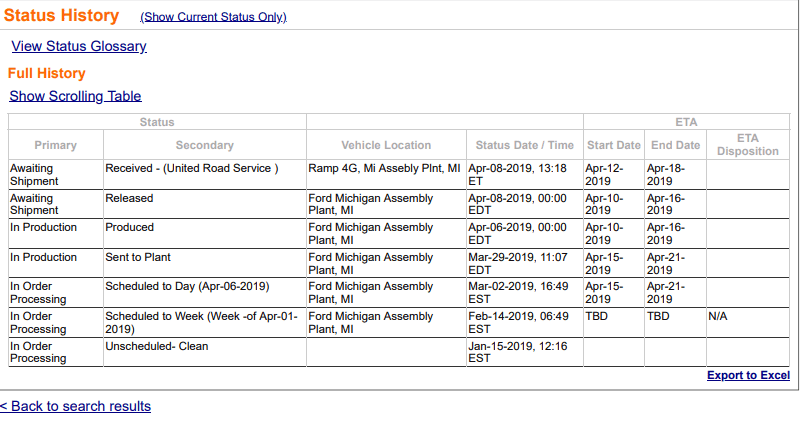Select the N/A ETA Disposition cell
The width and height of the screenshot is (802, 423).
(748, 323)
